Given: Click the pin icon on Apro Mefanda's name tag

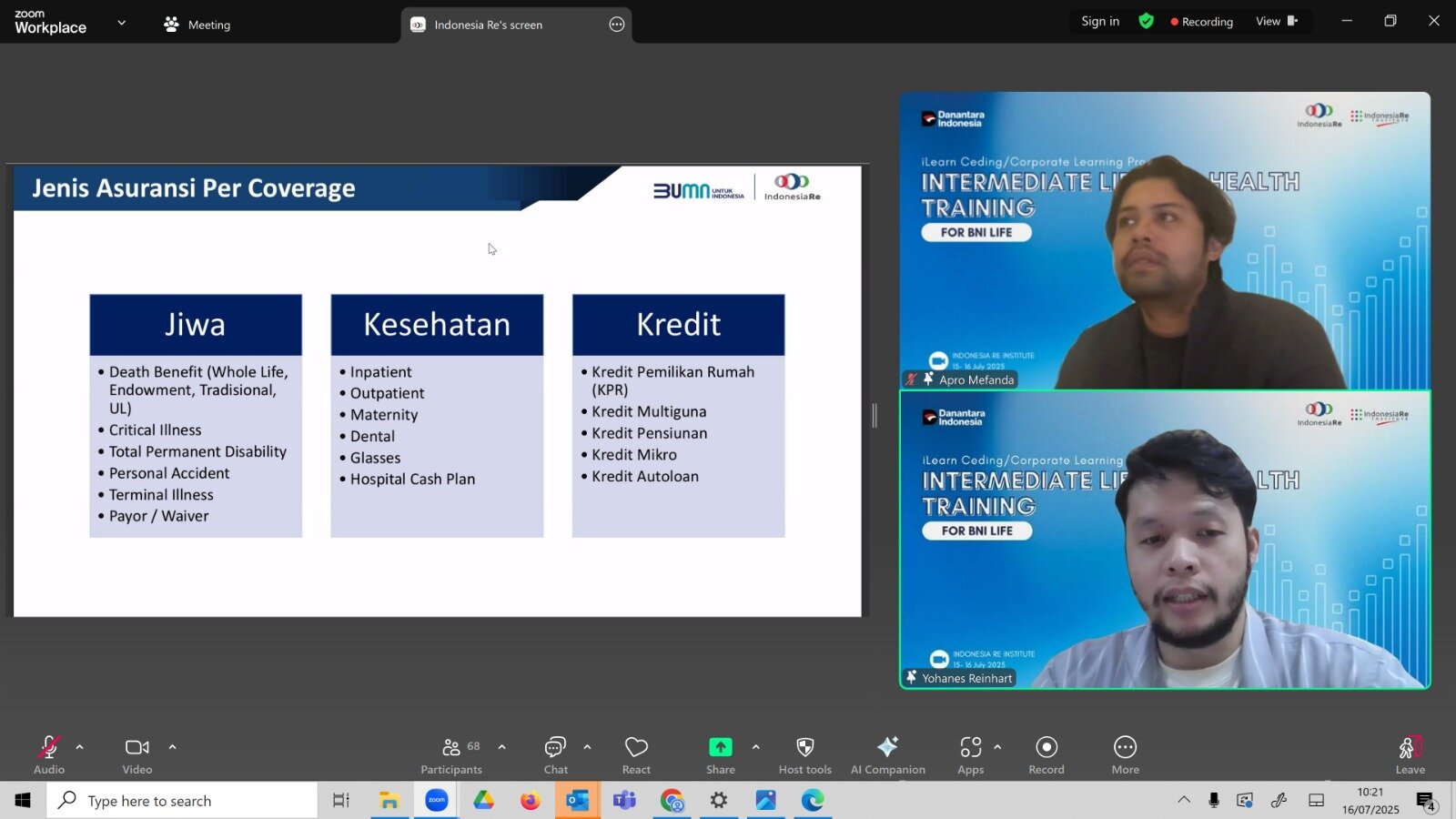Looking at the screenshot, I should click(x=929, y=379).
